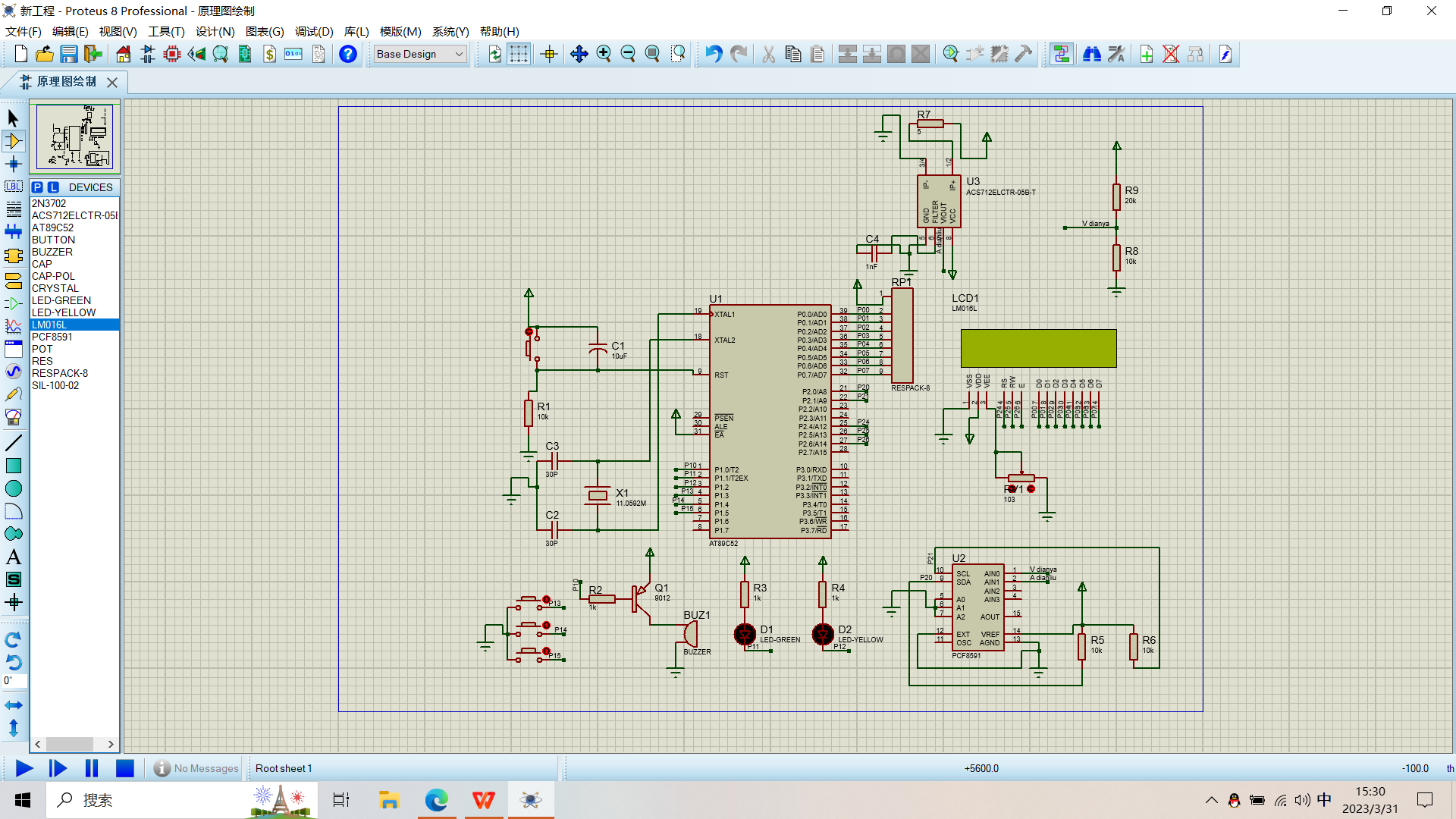Screen dimensions: 1456x819
Task: Open the 调试(D) menu
Action: pyautogui.click(x=314, y=31)
